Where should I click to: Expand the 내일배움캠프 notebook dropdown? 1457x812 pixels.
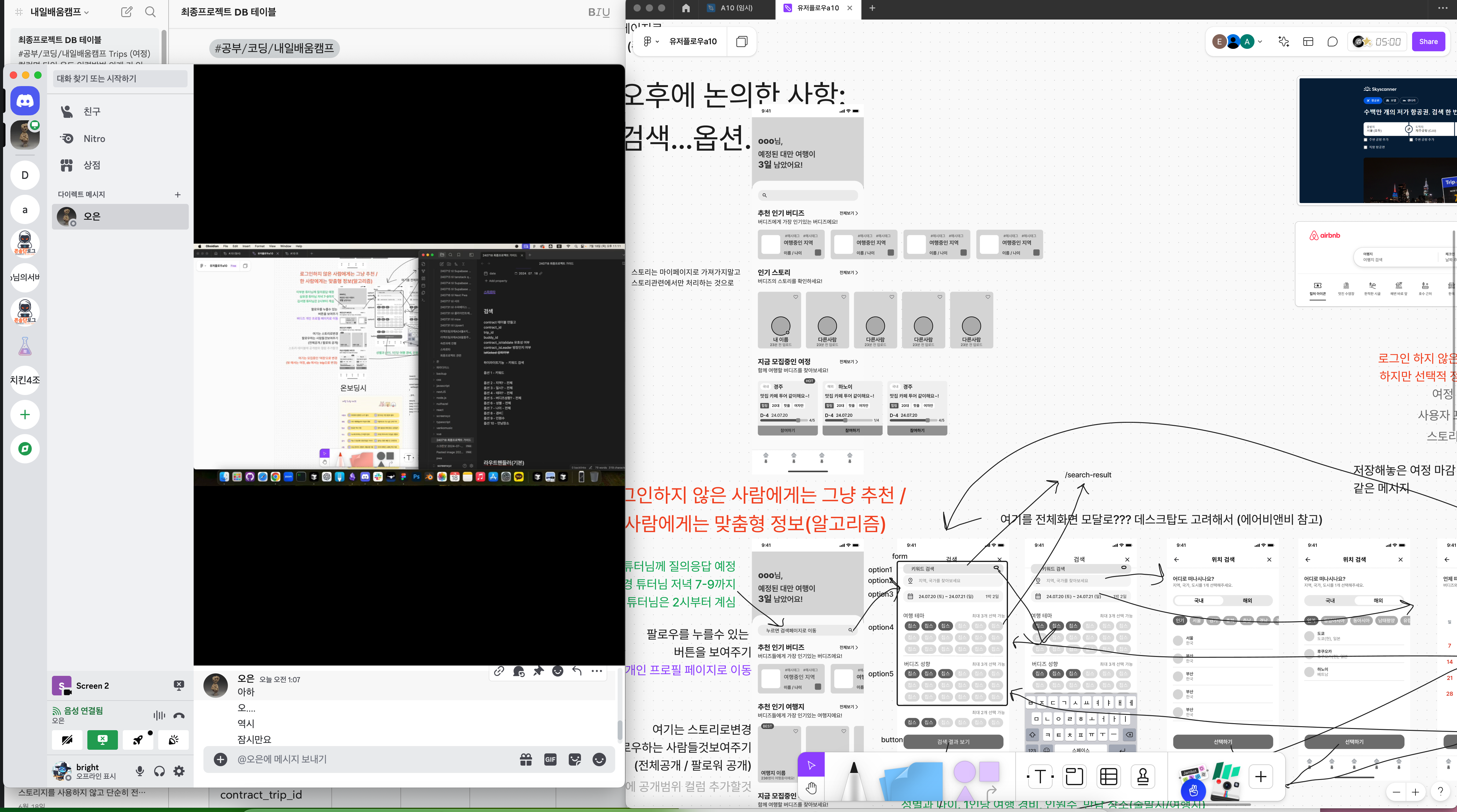tap(86, 12)
